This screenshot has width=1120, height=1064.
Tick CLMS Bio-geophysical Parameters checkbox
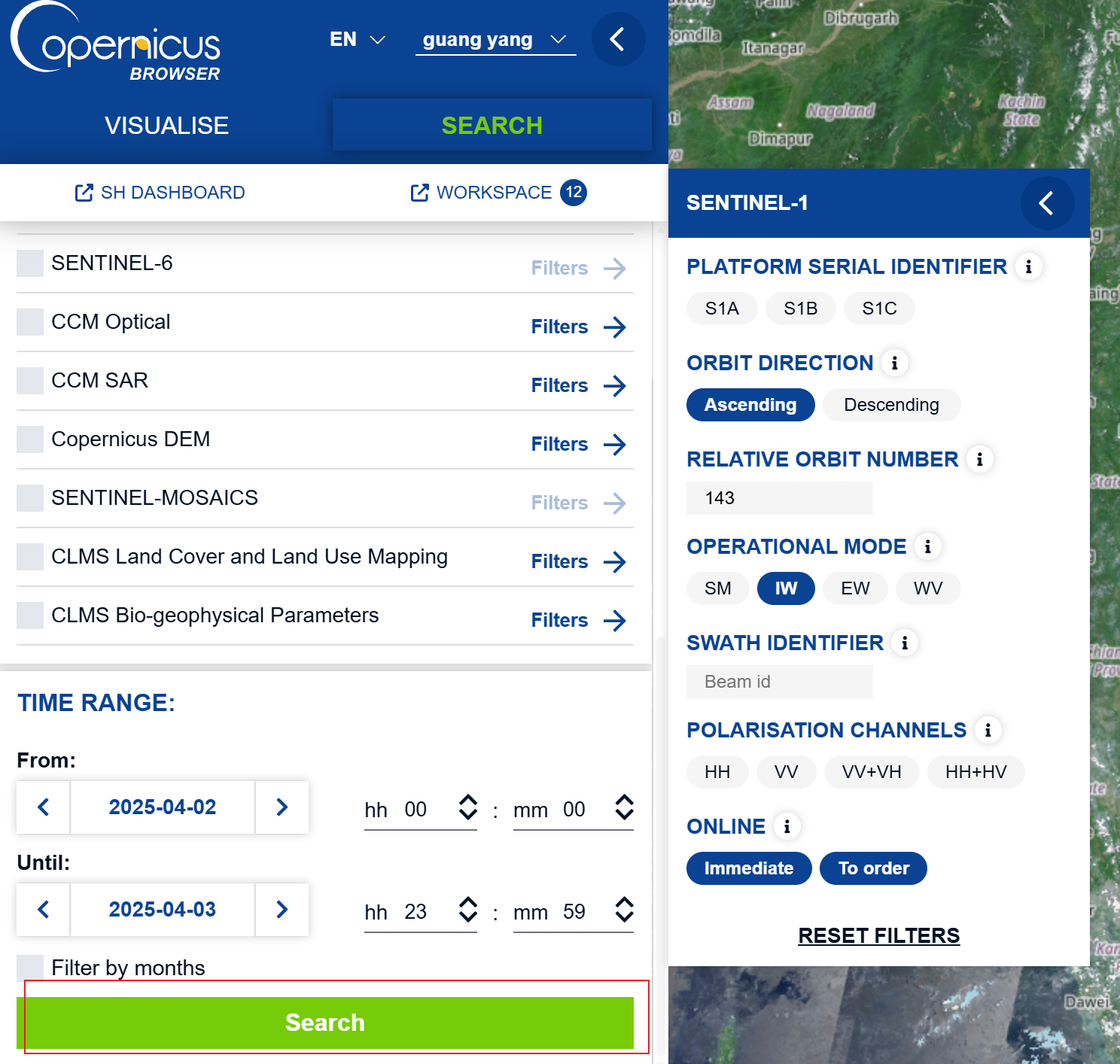[x=30, y=616]
